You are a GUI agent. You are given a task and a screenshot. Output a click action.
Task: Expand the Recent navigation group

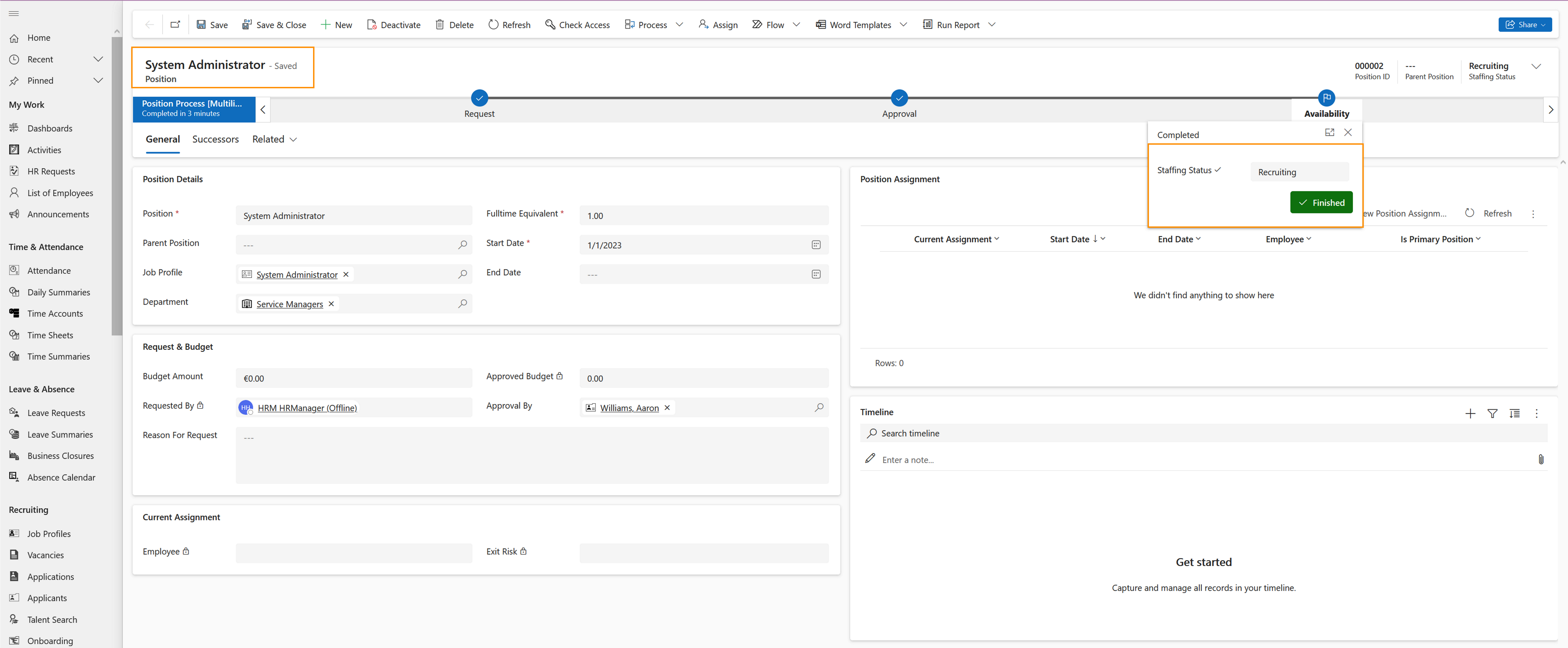pyautogui.click(x=98, y=59)
